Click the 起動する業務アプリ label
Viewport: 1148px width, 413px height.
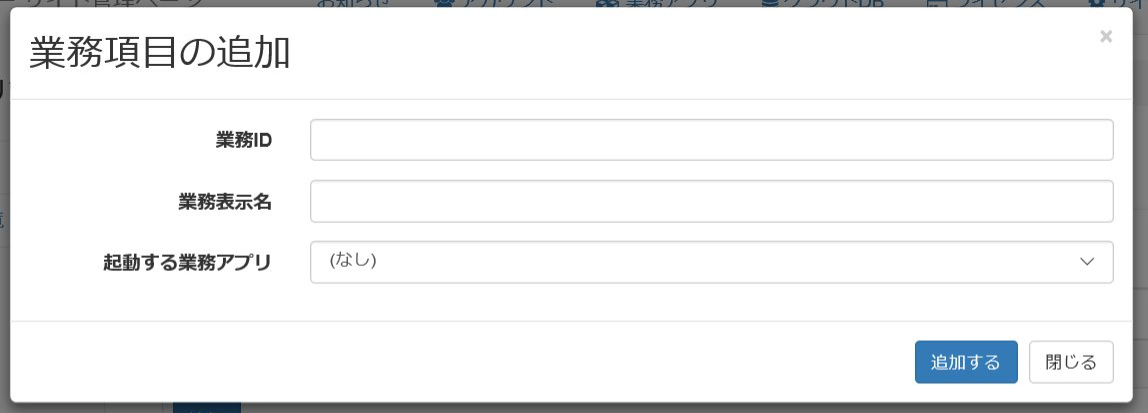coord(187,263)
